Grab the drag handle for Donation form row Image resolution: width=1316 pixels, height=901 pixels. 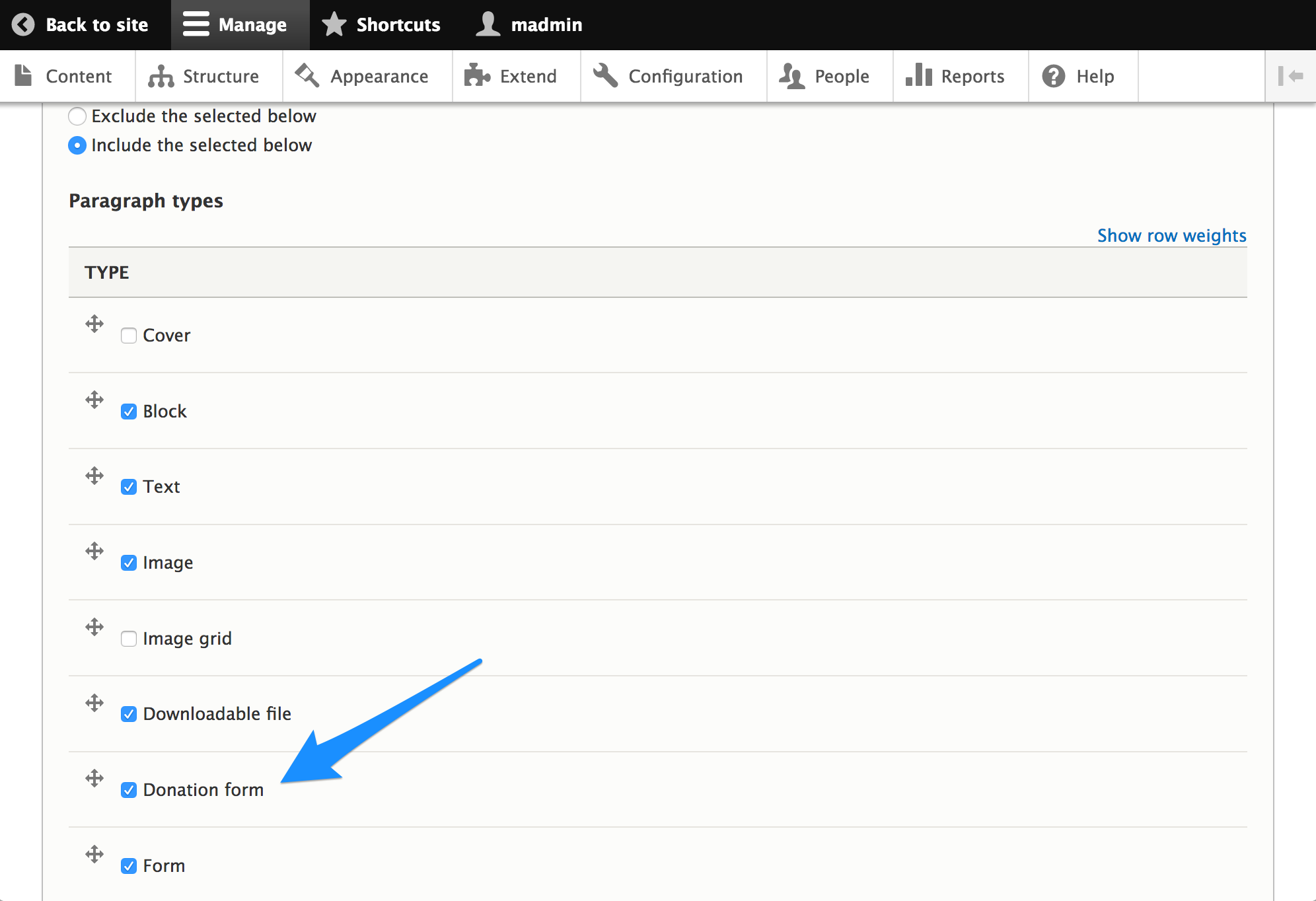(94, 778)
